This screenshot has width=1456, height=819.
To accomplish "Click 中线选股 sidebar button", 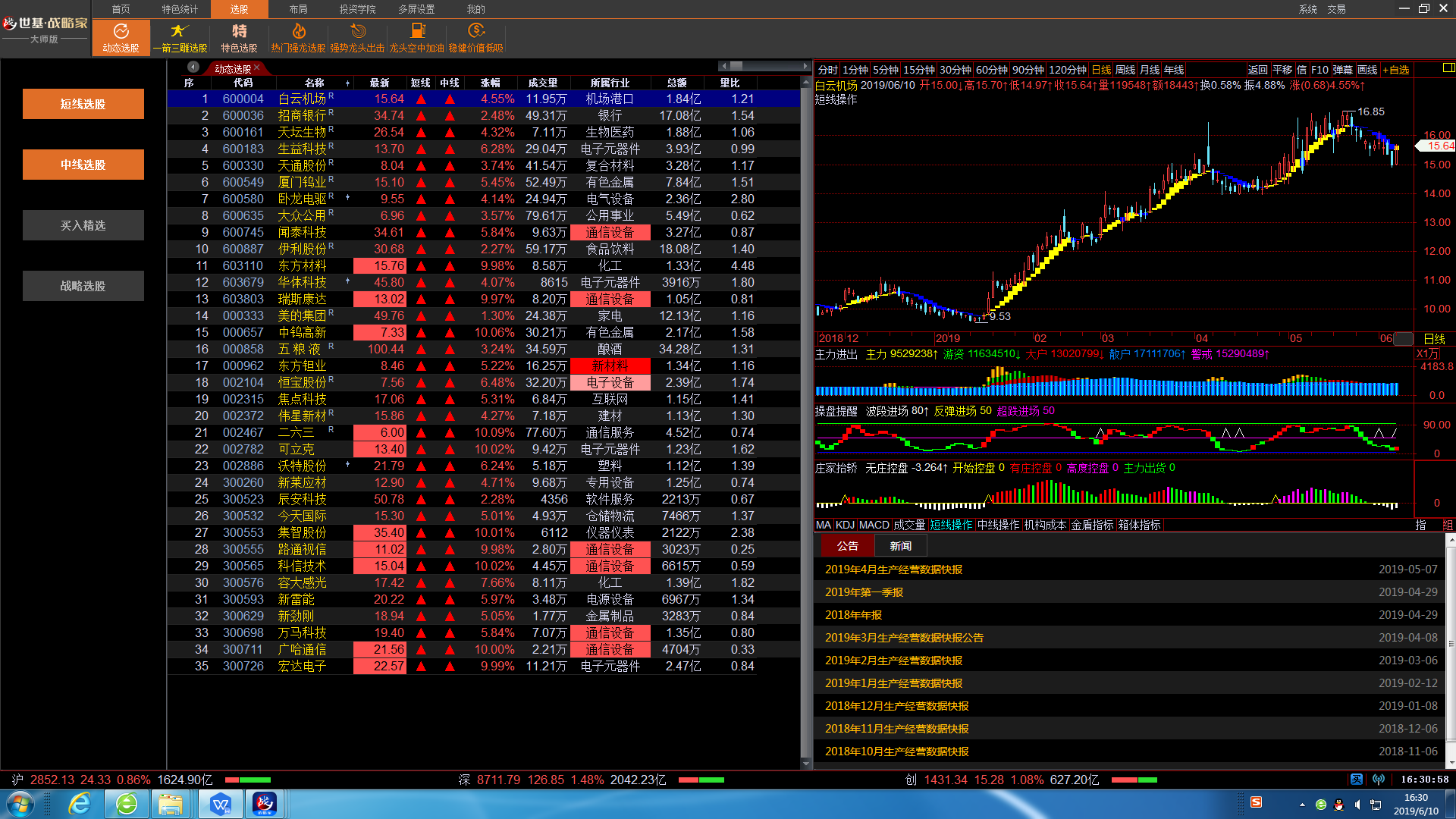I will coord(83,165).
